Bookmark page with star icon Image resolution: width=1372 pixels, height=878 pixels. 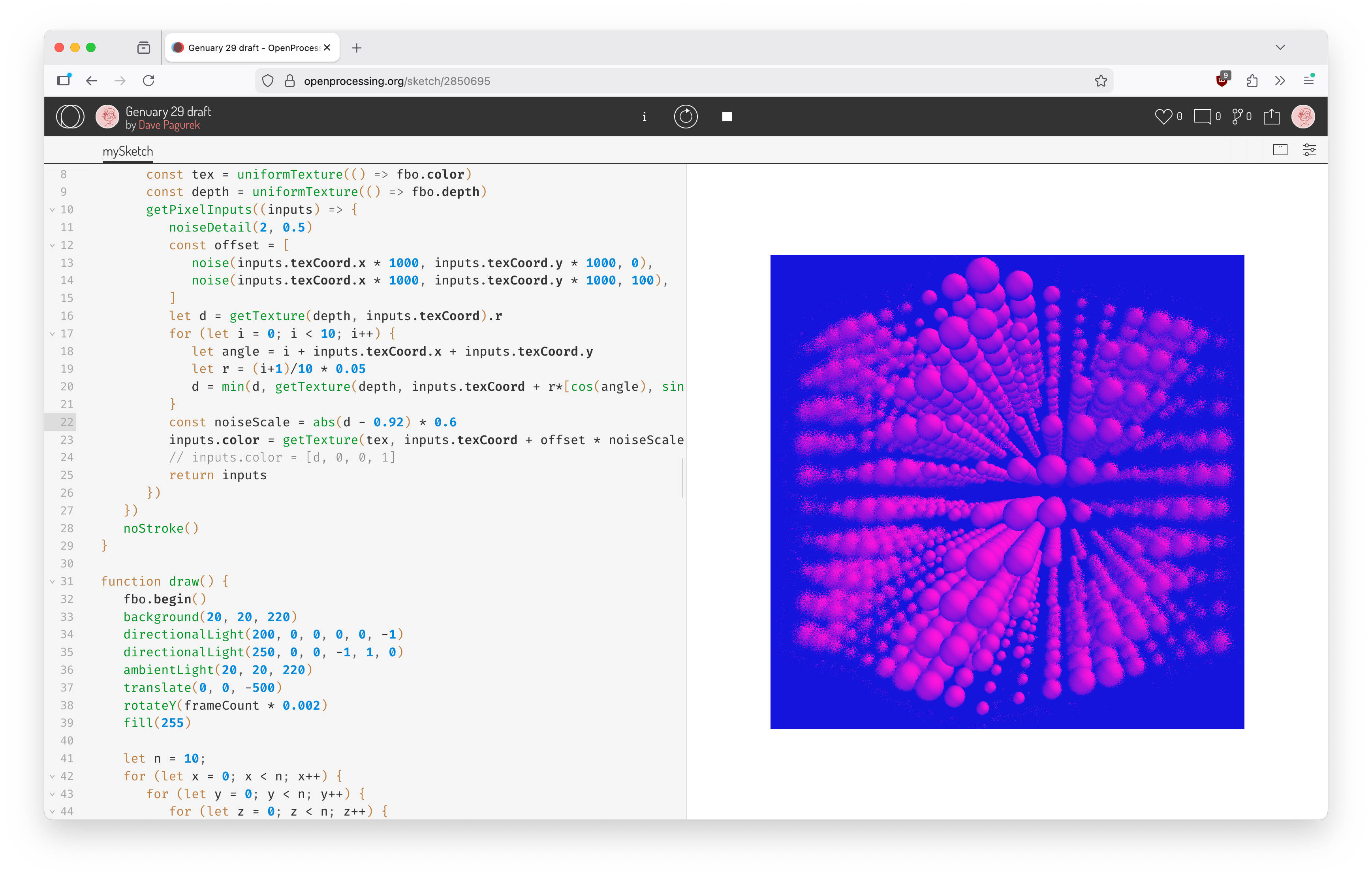coord(1100,81)
